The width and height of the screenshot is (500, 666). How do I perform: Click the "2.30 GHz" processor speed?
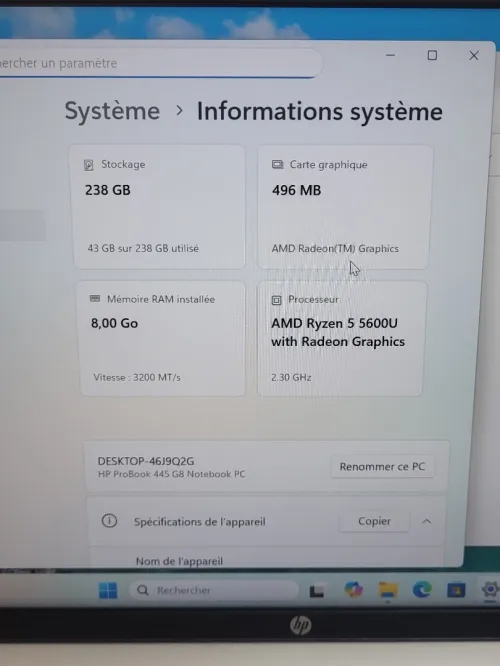(x=291, y=377)
